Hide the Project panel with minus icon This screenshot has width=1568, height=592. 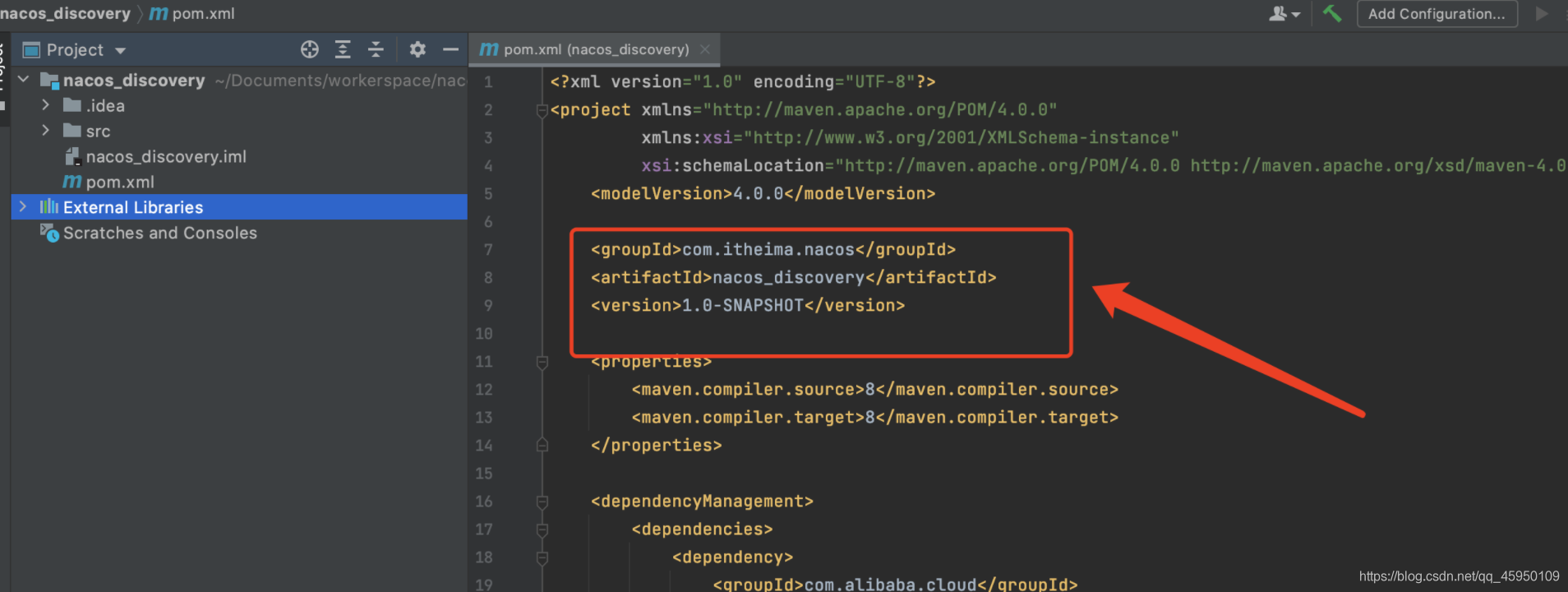click(450, 49)
